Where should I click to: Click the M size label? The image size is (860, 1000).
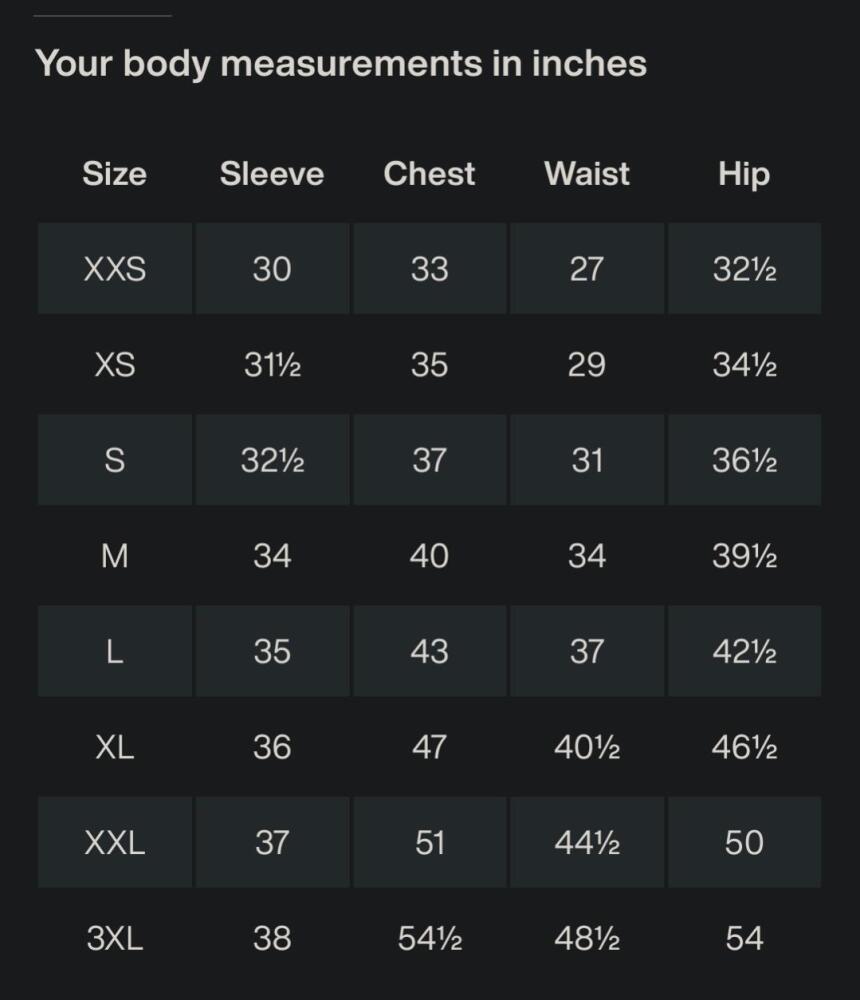coord(115,556)
